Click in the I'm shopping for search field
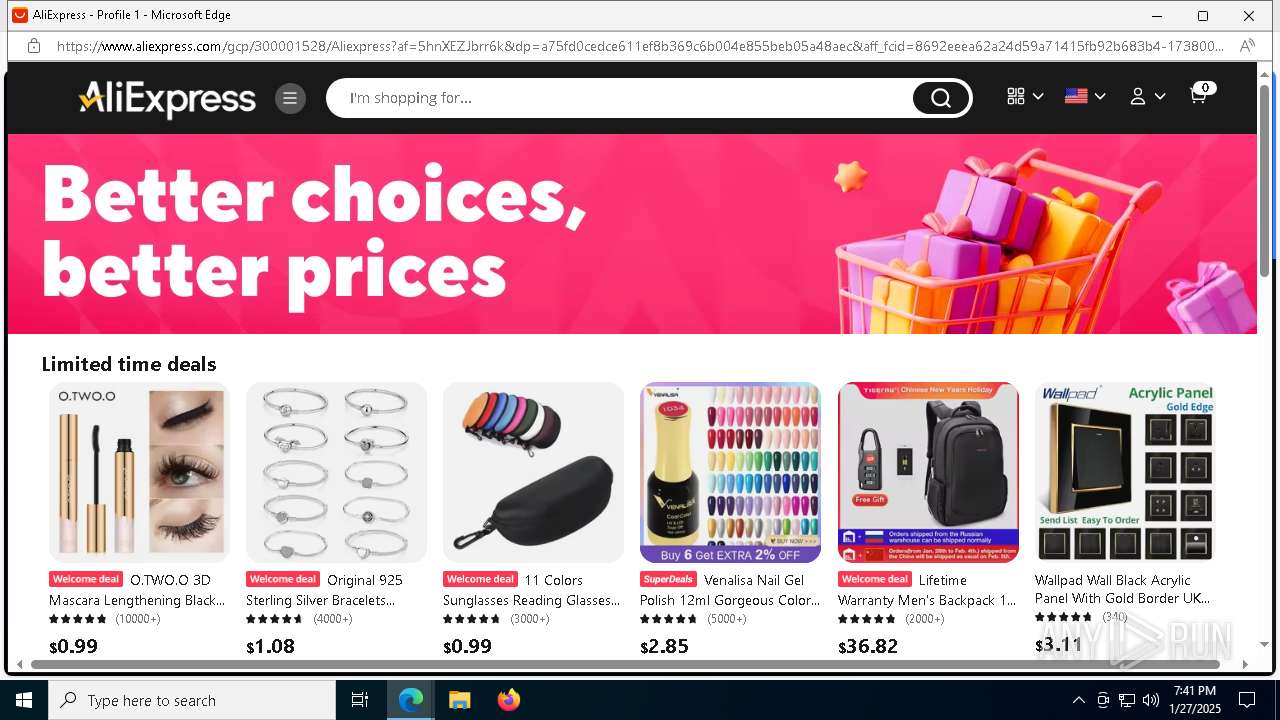The image size is (1280, 720). coord(620,98)
